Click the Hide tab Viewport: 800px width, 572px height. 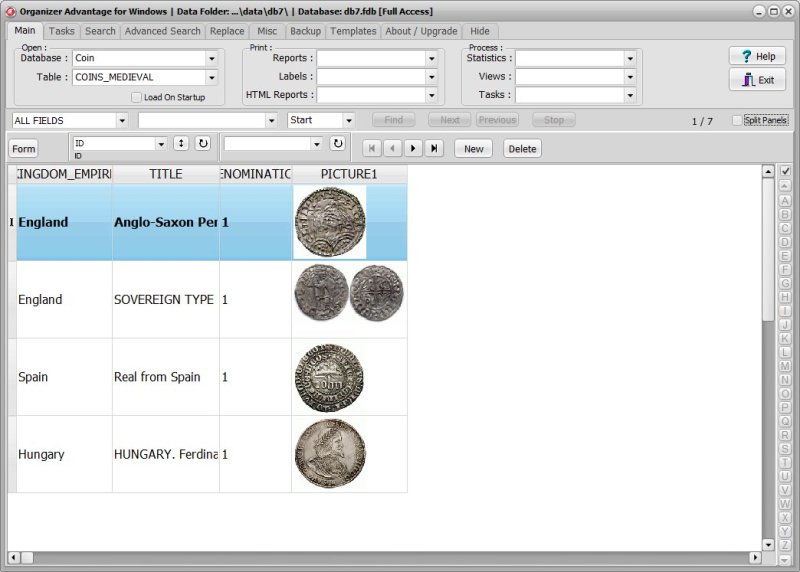coord(480,31)
